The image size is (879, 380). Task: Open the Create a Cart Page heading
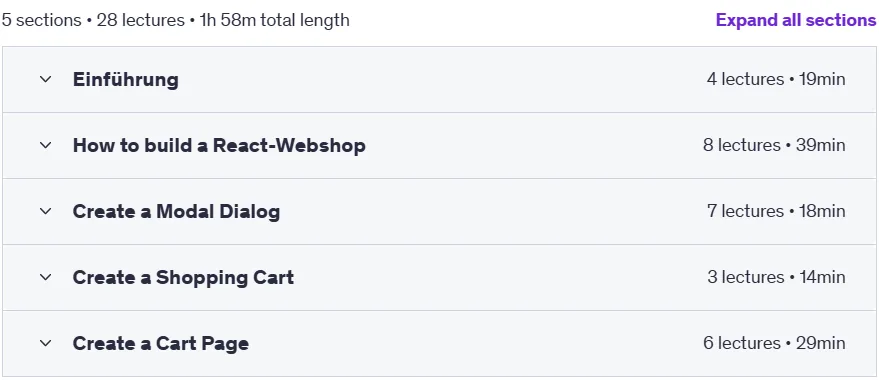click(x=161, y=343)
